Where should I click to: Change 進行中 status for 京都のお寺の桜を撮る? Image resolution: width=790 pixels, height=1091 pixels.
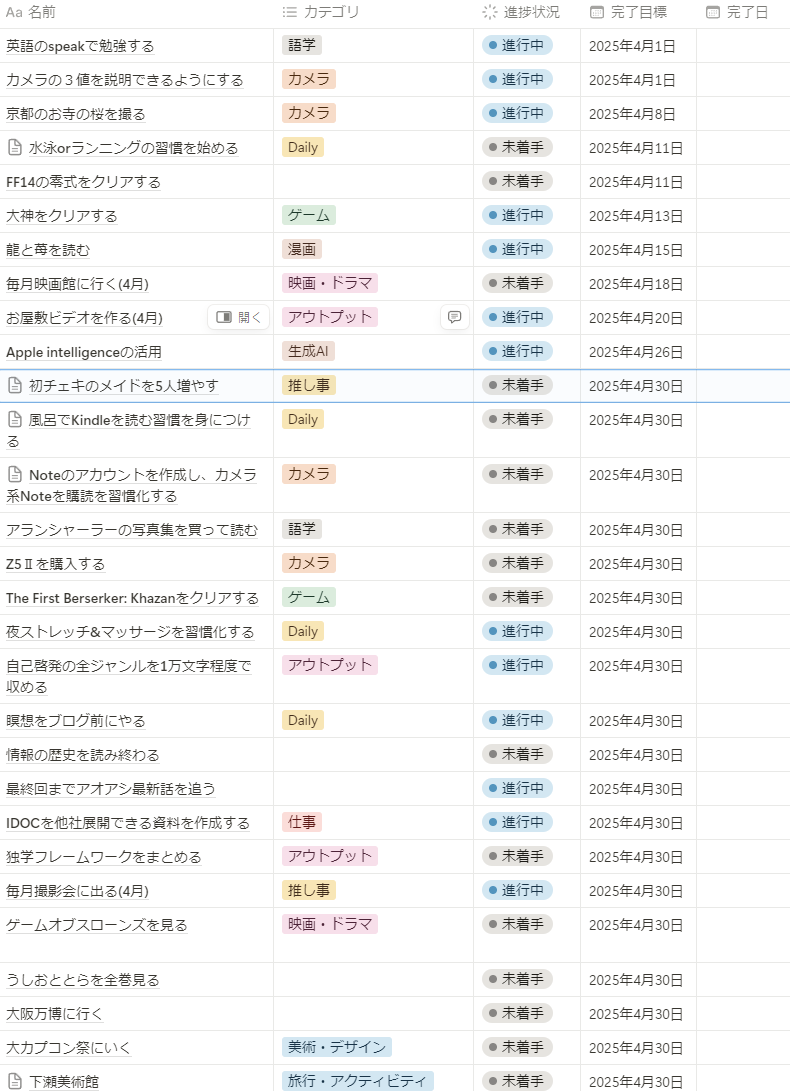[x=517, y=113]
